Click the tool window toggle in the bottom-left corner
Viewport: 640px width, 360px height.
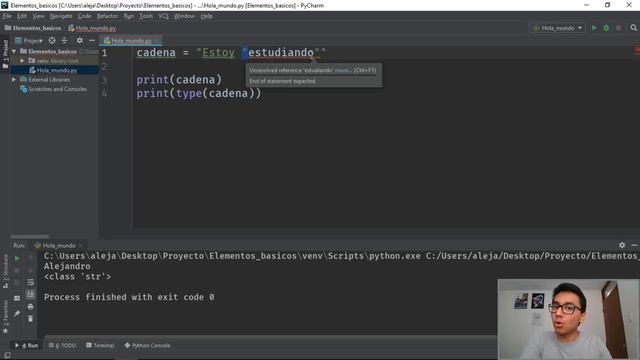tap(7, 355)
